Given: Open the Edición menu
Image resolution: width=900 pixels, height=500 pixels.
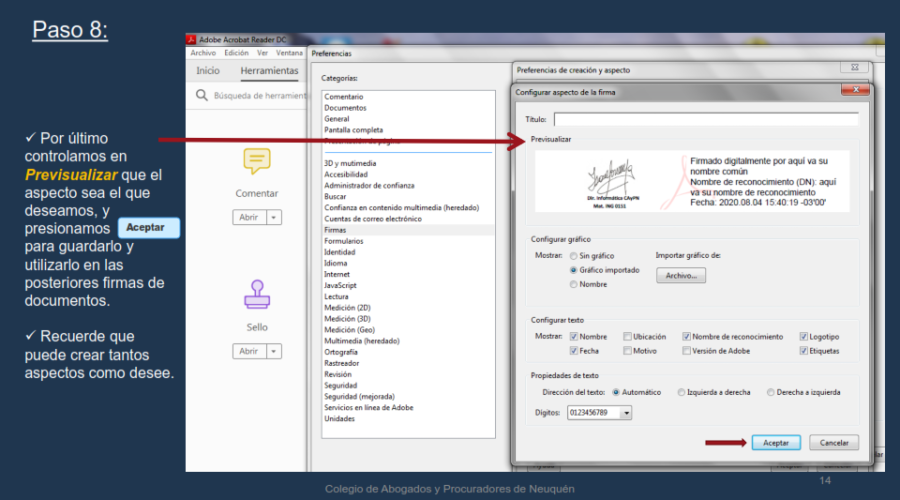Looking at the screenshot, I should [236, 53].
